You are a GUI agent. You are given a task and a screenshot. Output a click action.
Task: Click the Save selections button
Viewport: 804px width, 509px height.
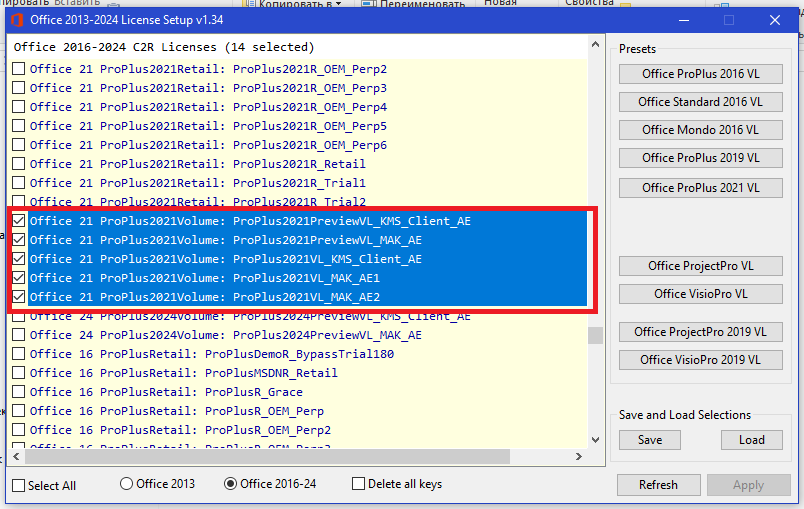[x=650, y=440]
